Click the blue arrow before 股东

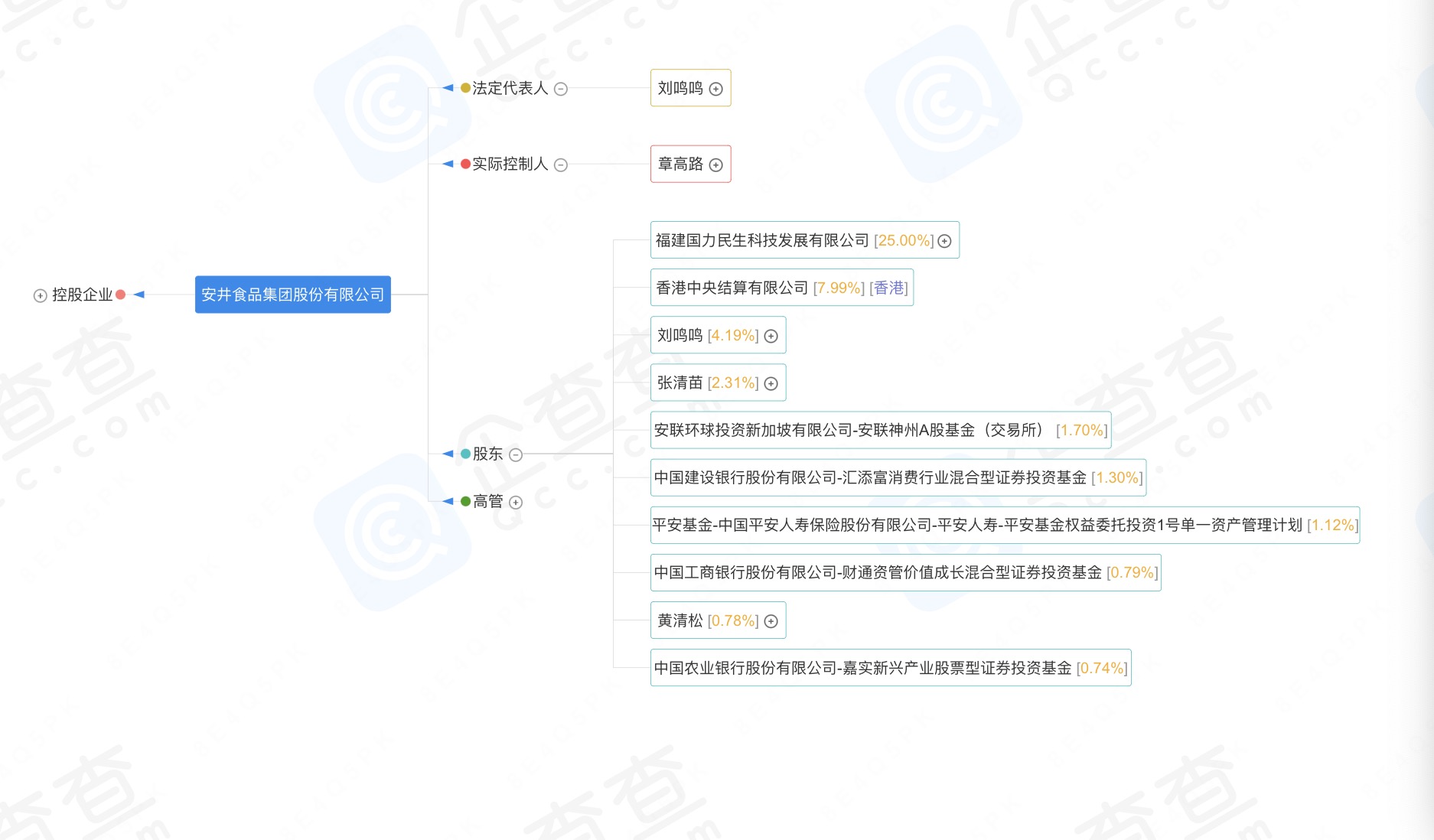tap(448, 454)
